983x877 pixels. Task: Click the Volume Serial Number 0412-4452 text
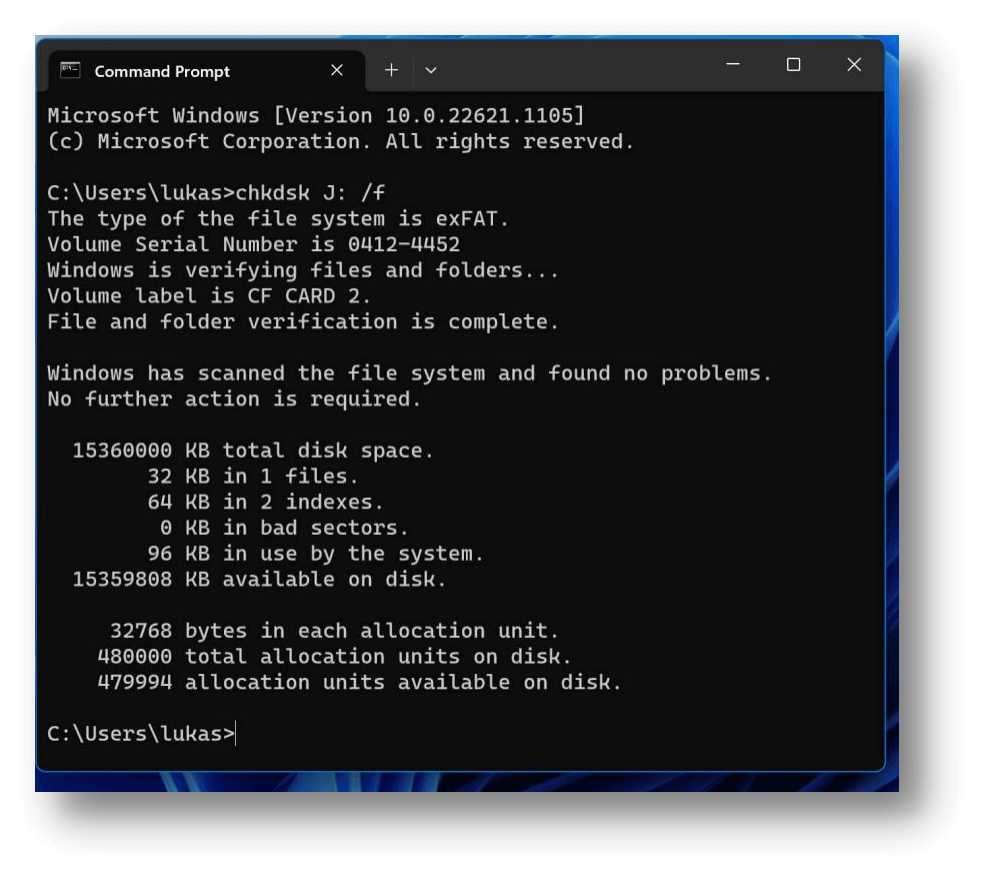point(253,244)
